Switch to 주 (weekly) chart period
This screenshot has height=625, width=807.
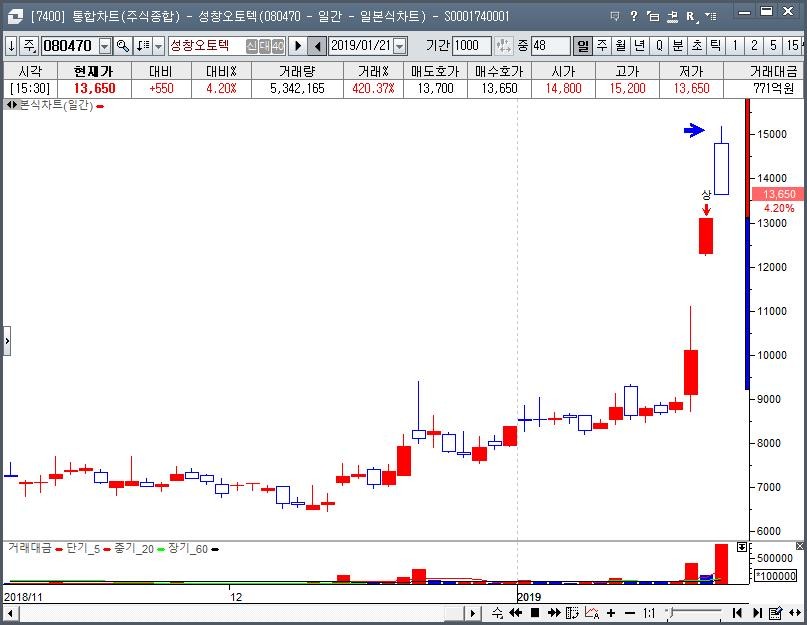click(x=602, y=46)
